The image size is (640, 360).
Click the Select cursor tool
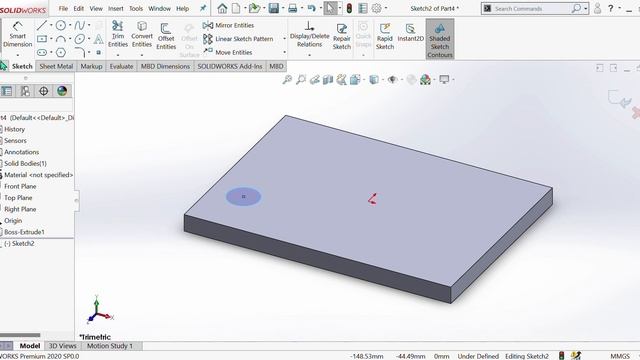[330, 8]
